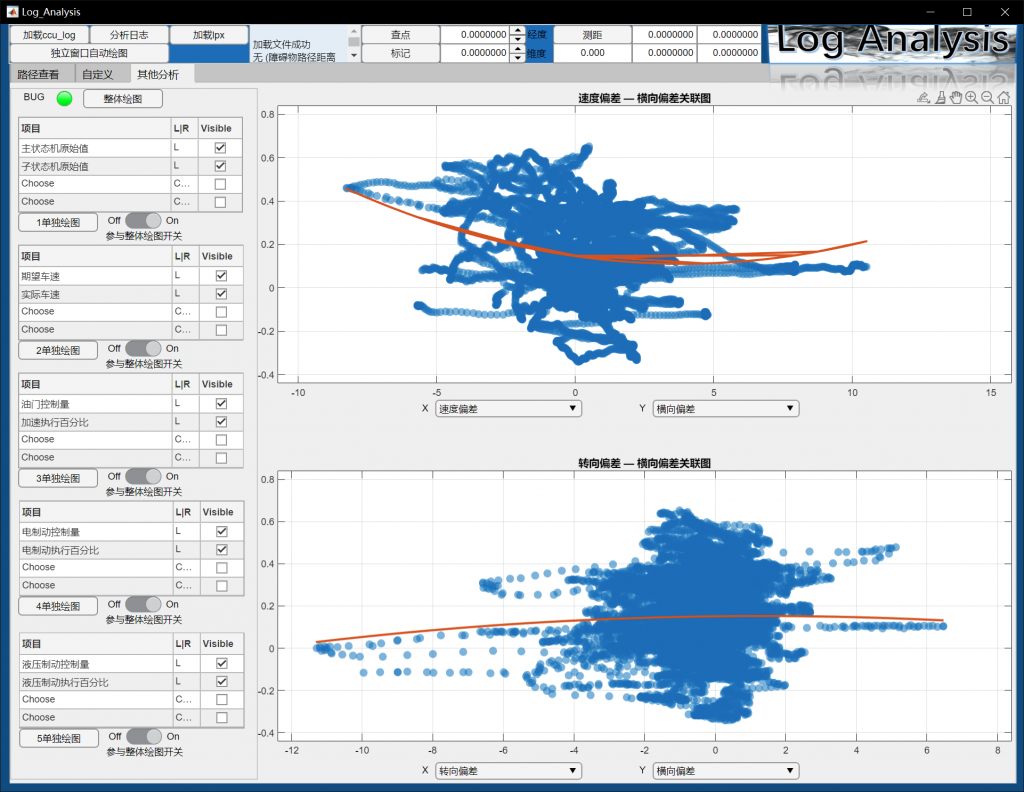
Task: Toggle the switch beside 1单独绘图
Action: tap(143, 220)
